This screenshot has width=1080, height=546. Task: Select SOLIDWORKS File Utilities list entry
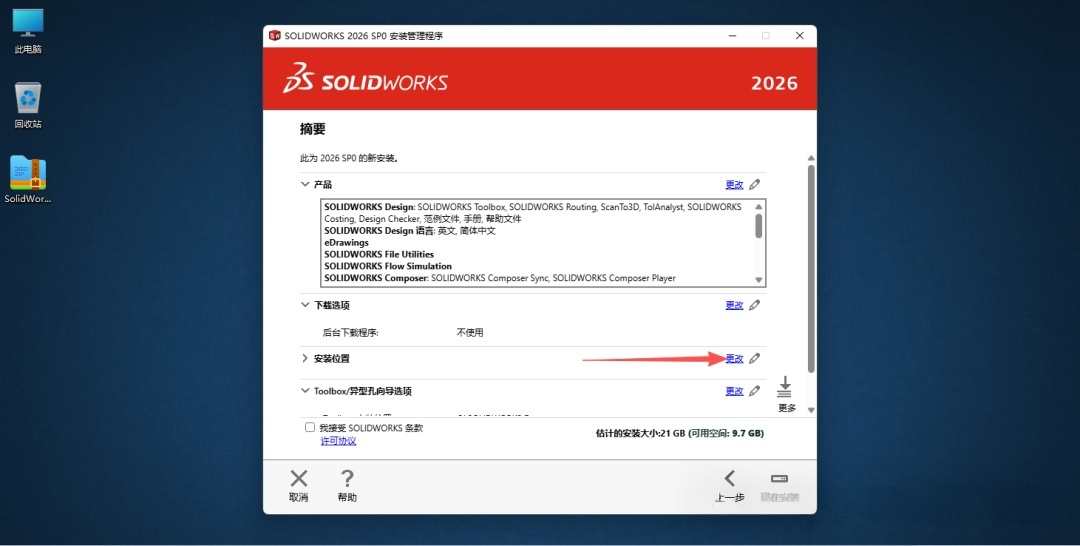pos(379,254)
